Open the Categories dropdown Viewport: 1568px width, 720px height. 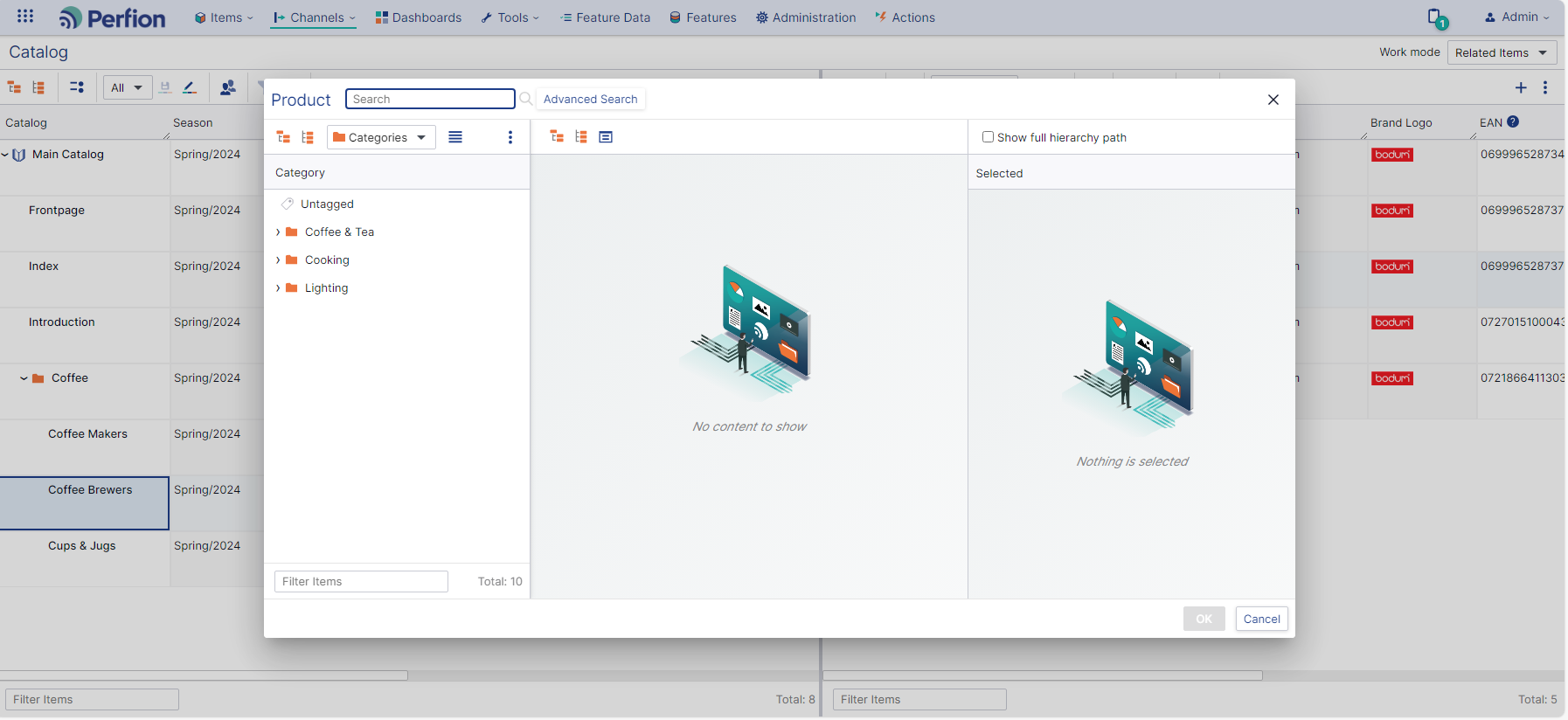(381, 137)
